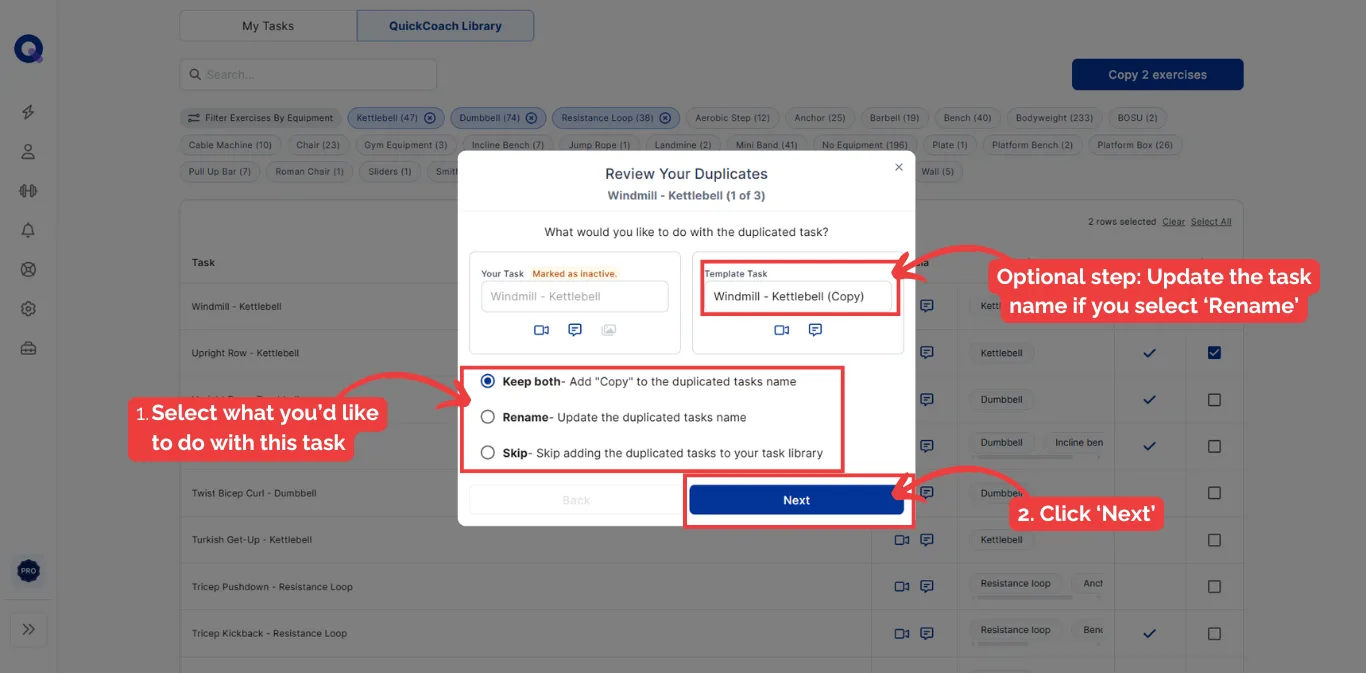Remove the Dumbbell (74) filter with its x
This screenshot has height=673, width=1366.
coord(531,118)
